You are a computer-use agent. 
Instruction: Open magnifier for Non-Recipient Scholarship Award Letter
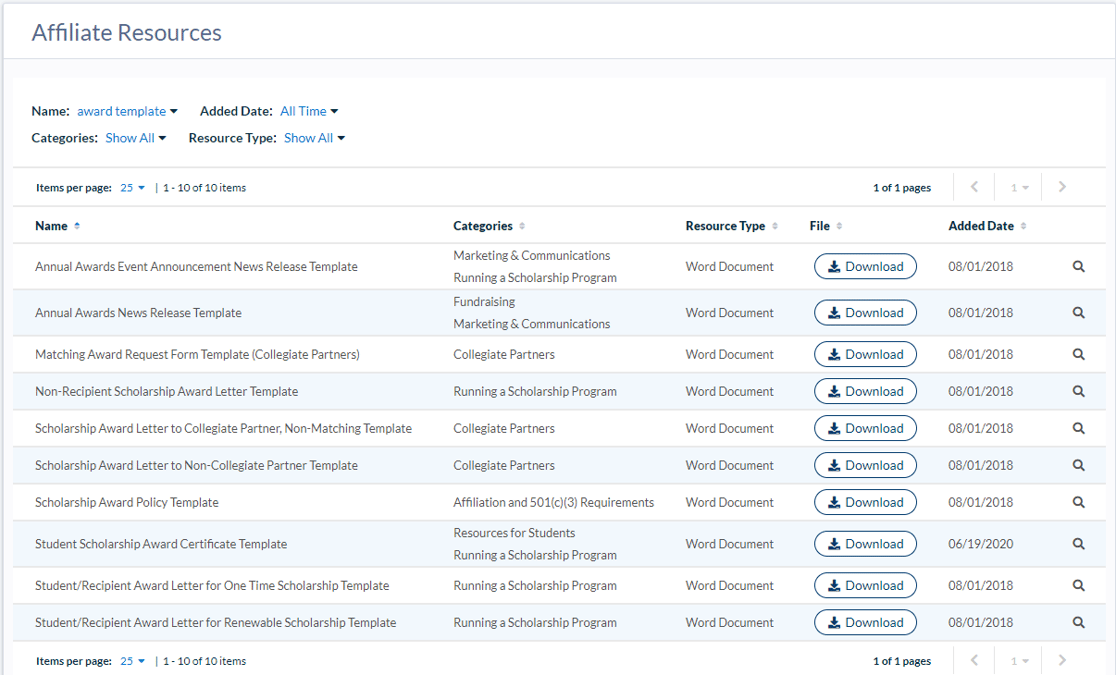point(1078,391)
